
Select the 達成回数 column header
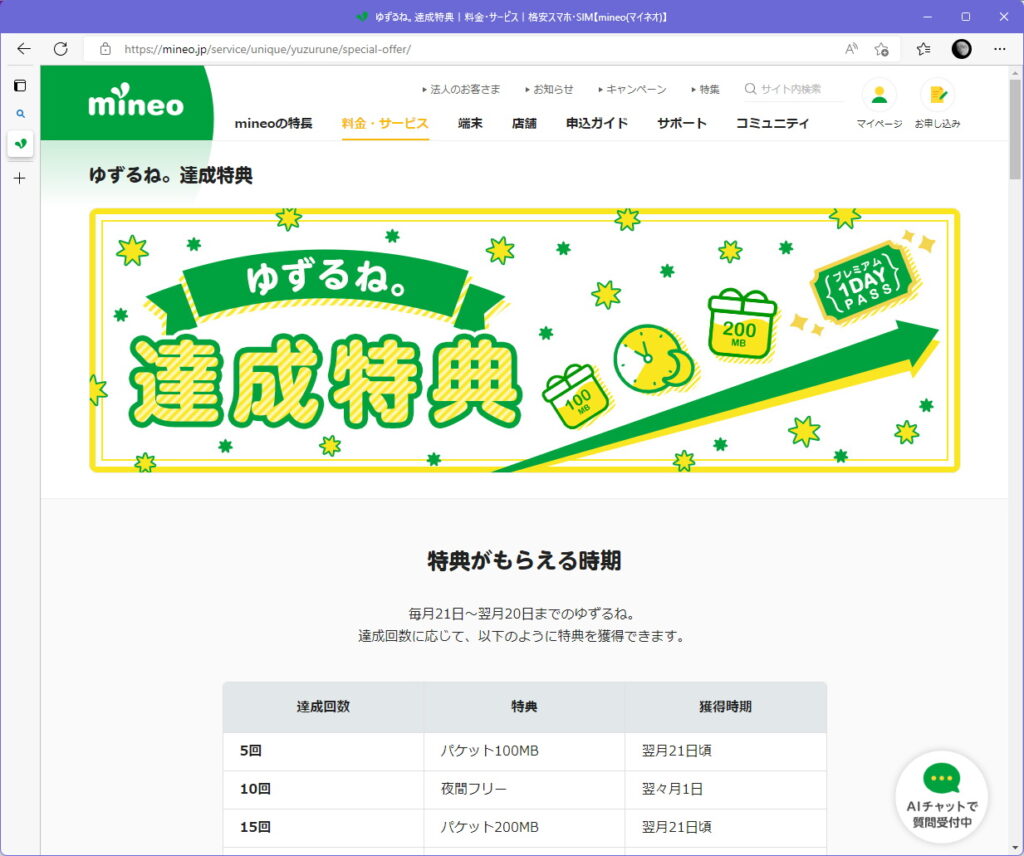pyautogui.click(x=323, y=706)
